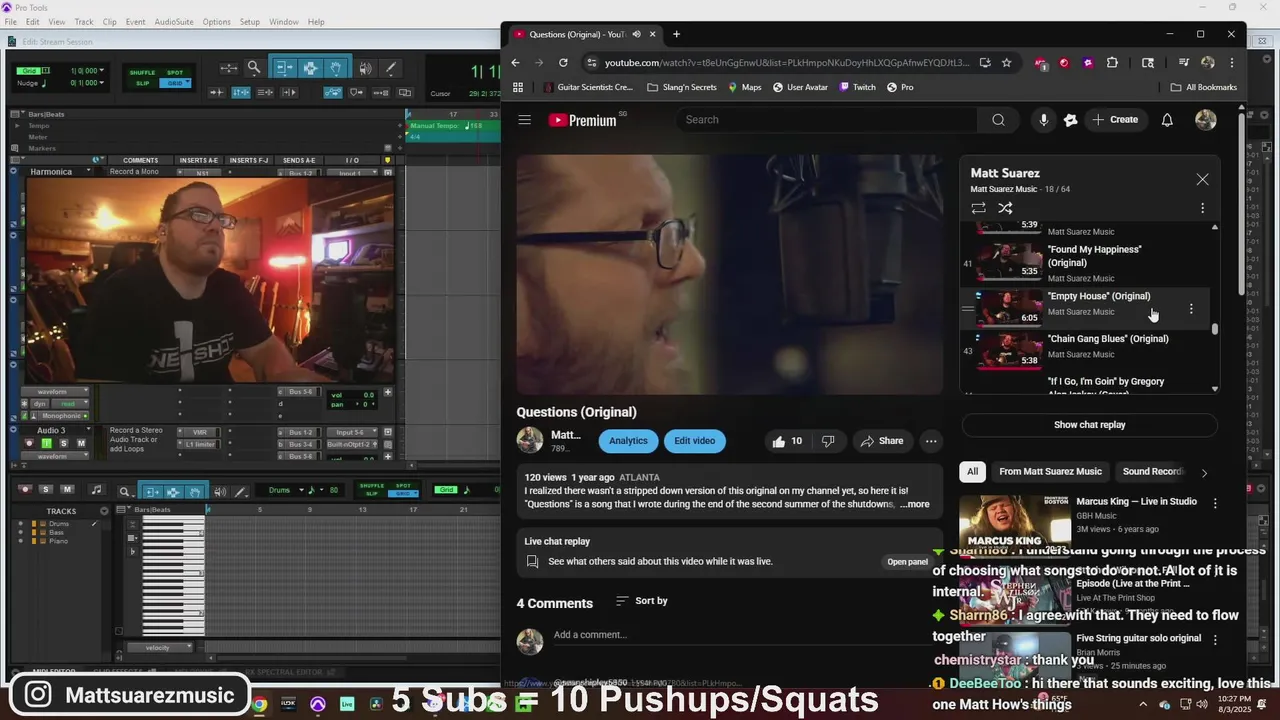This screenshot has height=720, width=1280.
Task: Toggle Audio 3 track input monitoring
Action: tap(46, 443)
